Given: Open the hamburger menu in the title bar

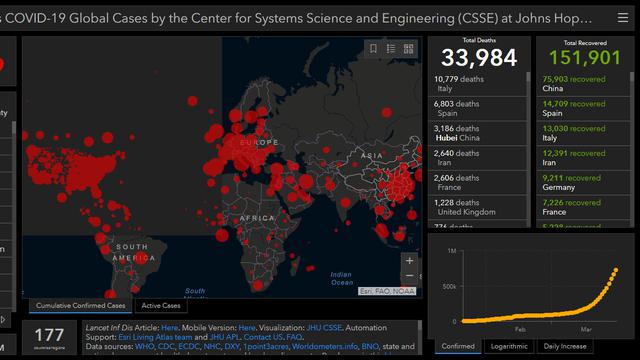Looking at the screenshot, I should pyautogui.click(x=622, y=18).
